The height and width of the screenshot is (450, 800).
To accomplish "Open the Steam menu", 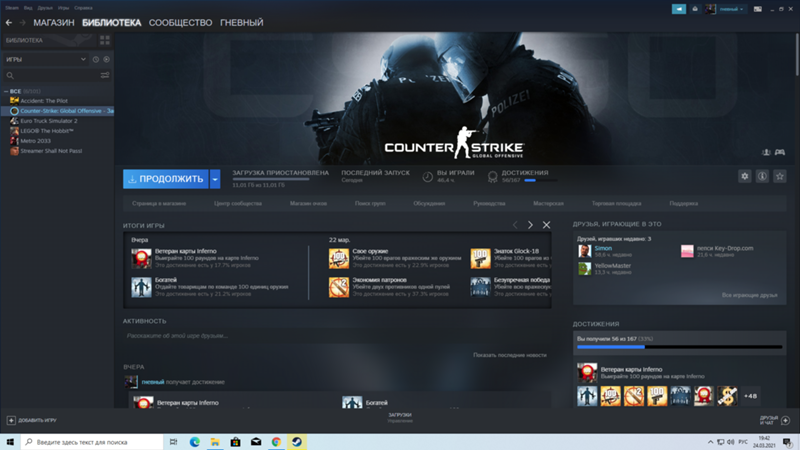I will click(x=12, y=8).
